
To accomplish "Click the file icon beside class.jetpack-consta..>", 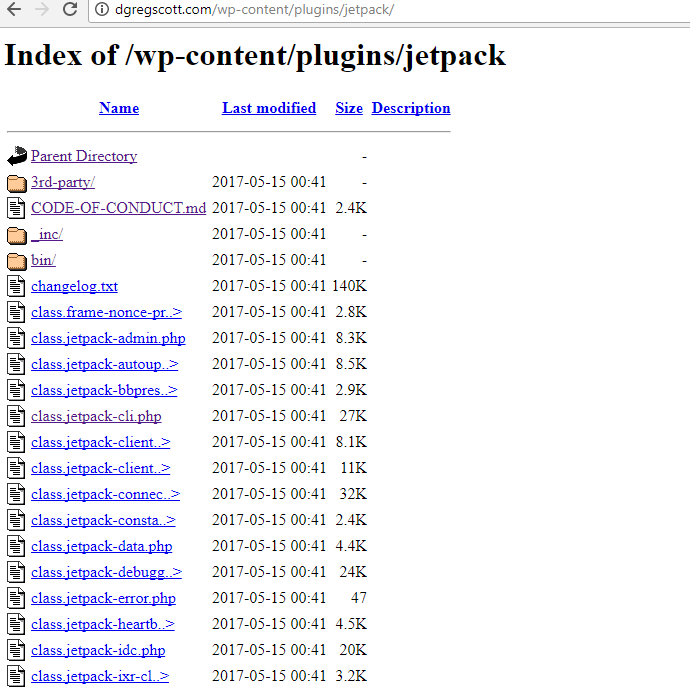I will coord(16,520).
